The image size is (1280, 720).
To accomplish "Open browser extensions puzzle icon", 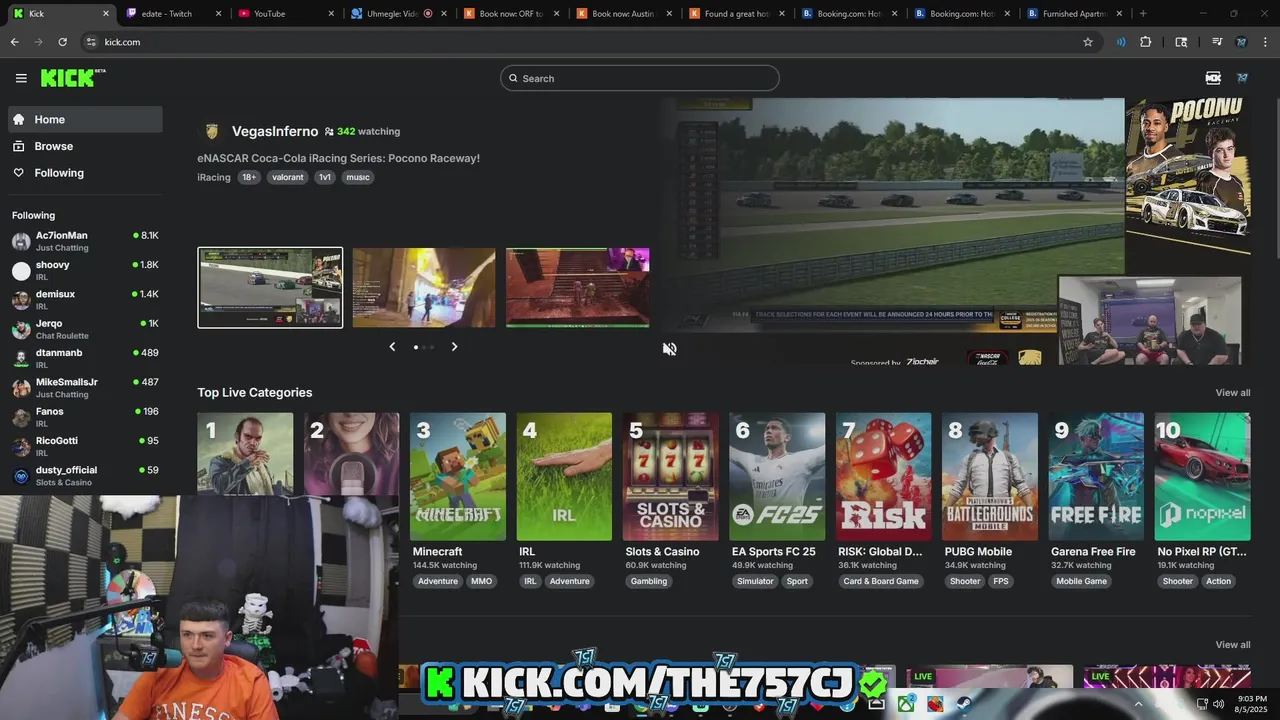I will click(x=1146, y=42).
